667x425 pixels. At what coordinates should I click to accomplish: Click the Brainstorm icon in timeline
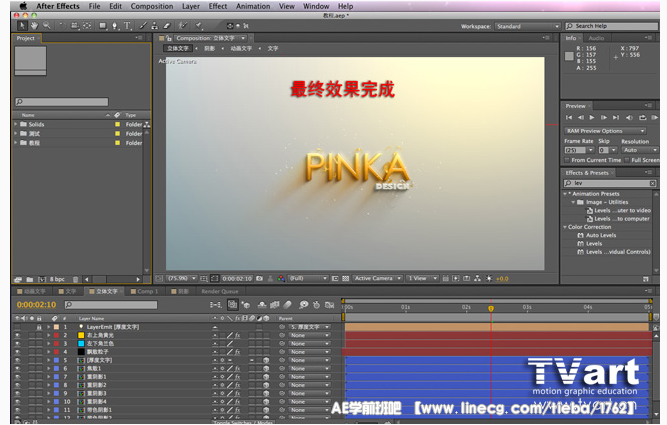tap(303, 305)
